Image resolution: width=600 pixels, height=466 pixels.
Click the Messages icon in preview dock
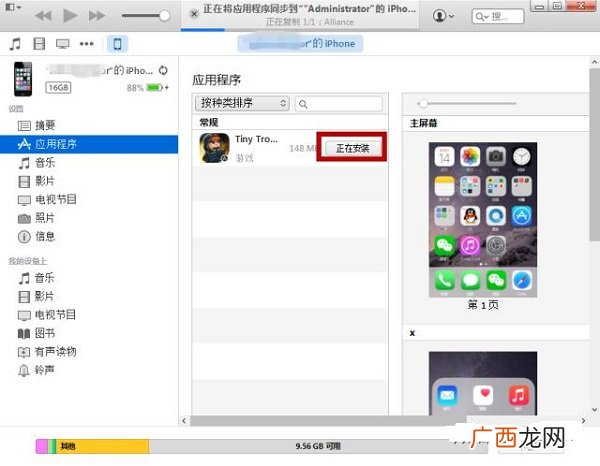470,281
